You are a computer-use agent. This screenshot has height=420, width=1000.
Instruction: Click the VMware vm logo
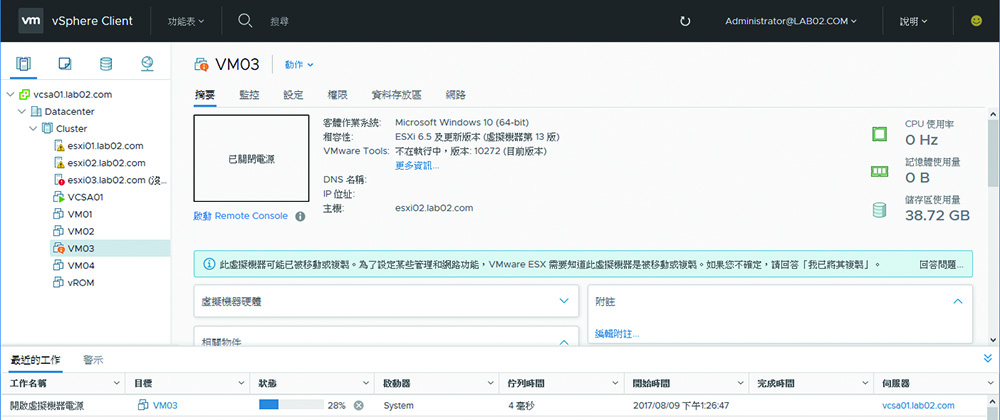(x=31, y=20)
